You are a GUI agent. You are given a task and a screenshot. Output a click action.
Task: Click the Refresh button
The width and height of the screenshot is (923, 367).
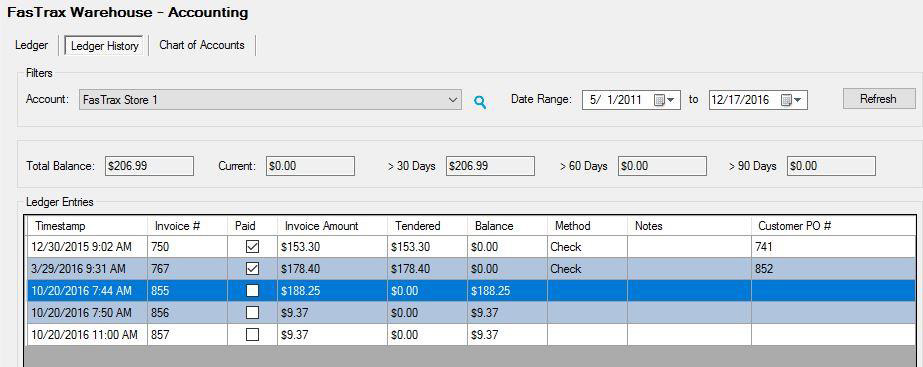click(878, 99)
